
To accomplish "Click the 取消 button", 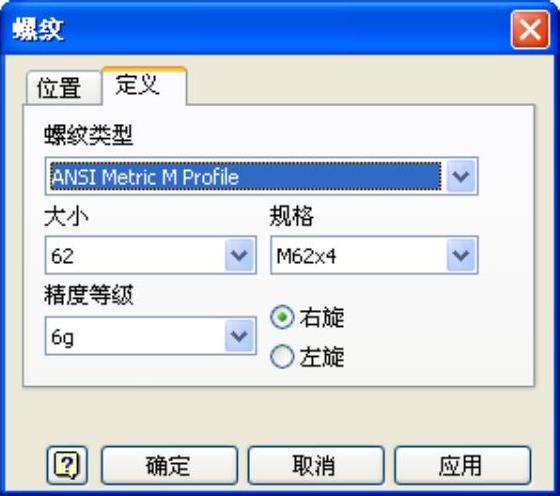I will 316,465.
